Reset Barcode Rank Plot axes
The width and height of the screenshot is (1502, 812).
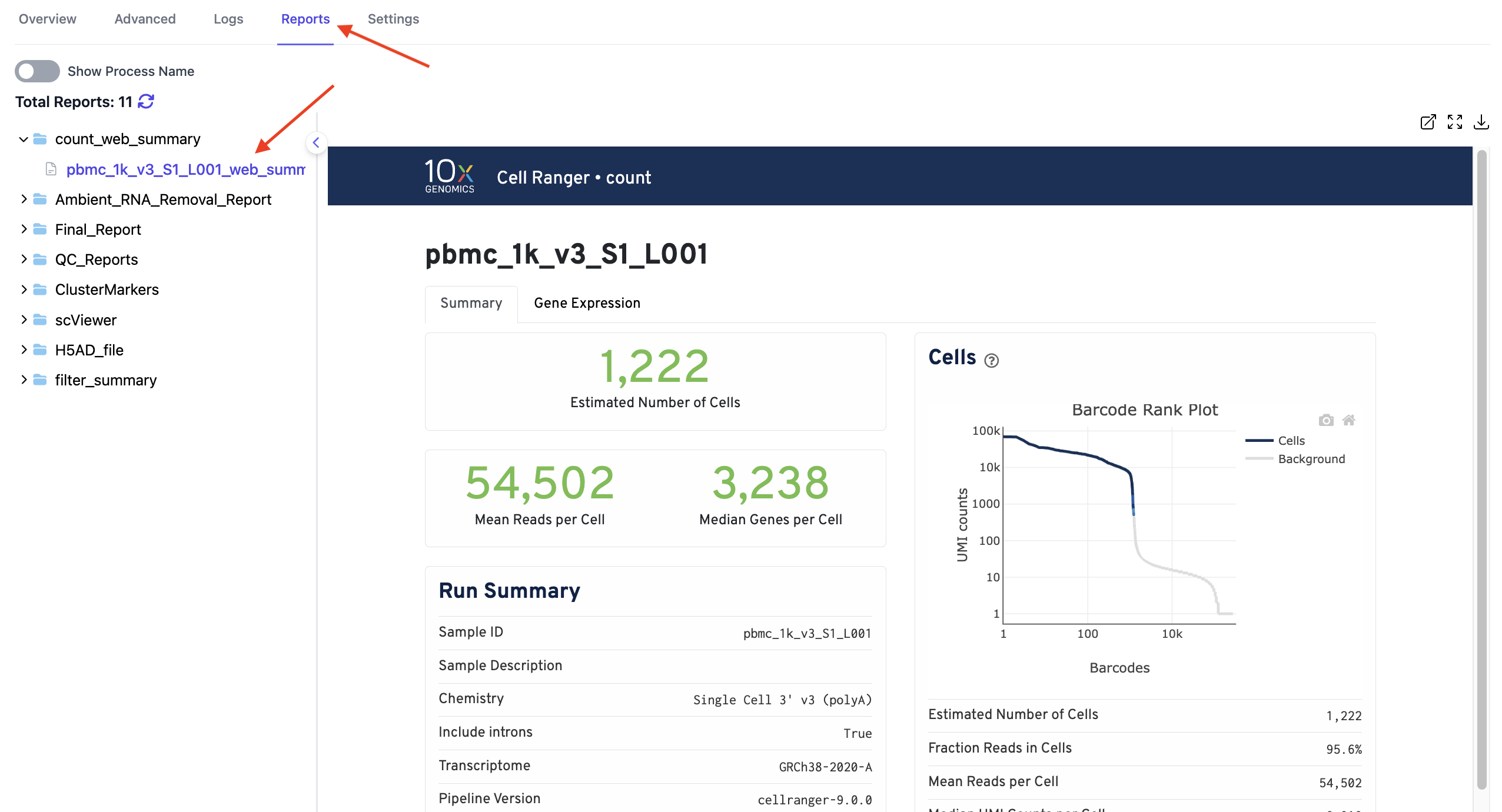point(1349,420)
